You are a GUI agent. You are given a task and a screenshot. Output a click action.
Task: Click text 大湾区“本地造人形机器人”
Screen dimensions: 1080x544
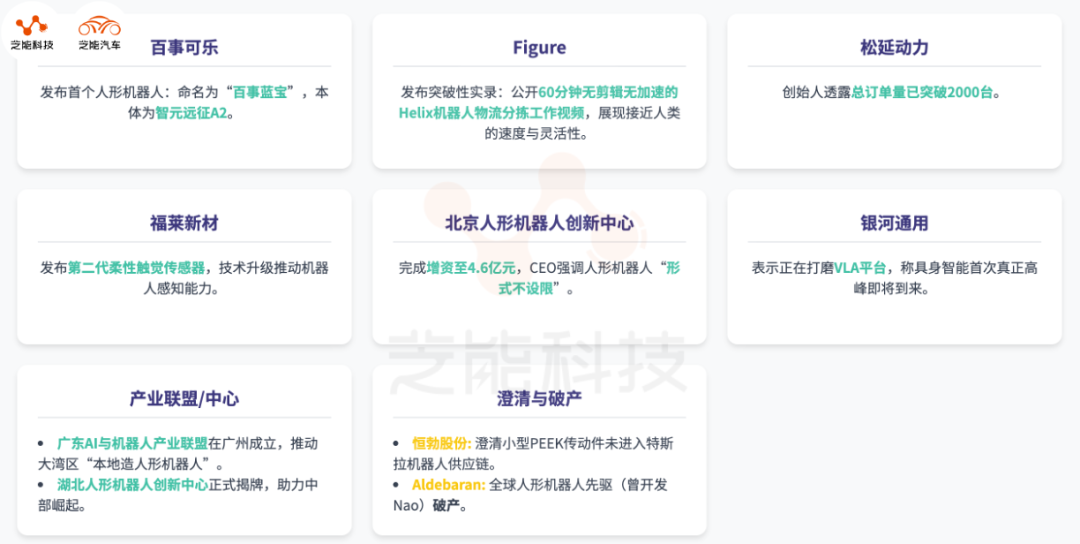(x=128, y=463)
